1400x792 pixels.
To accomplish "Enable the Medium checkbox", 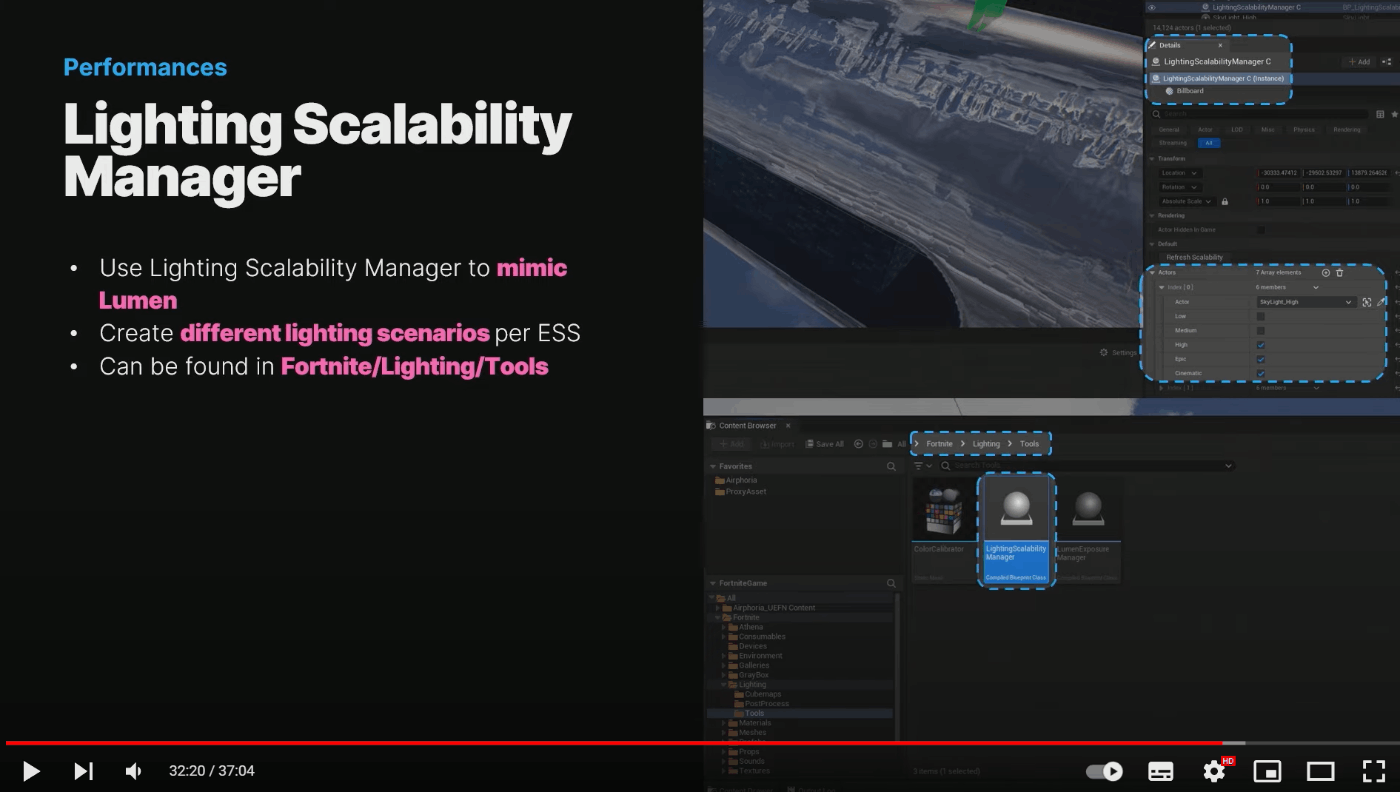I will (x=1261, y=330).
